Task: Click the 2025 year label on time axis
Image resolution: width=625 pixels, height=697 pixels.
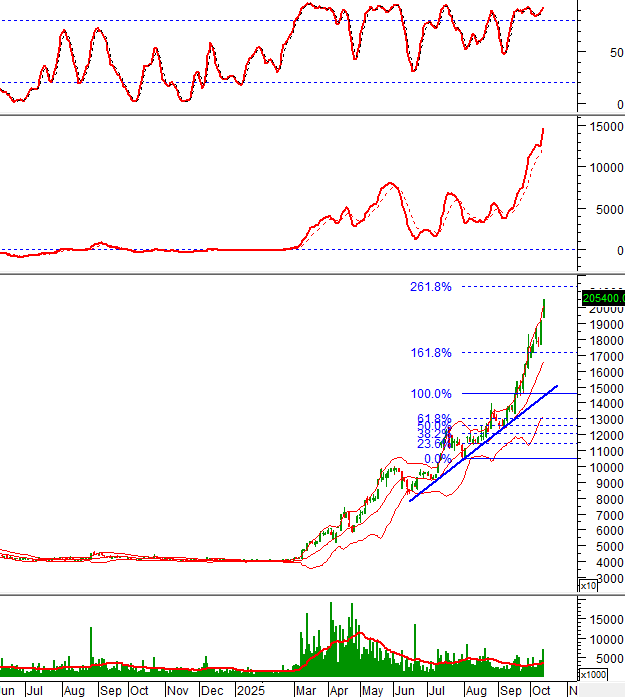Action: [250, 690]
